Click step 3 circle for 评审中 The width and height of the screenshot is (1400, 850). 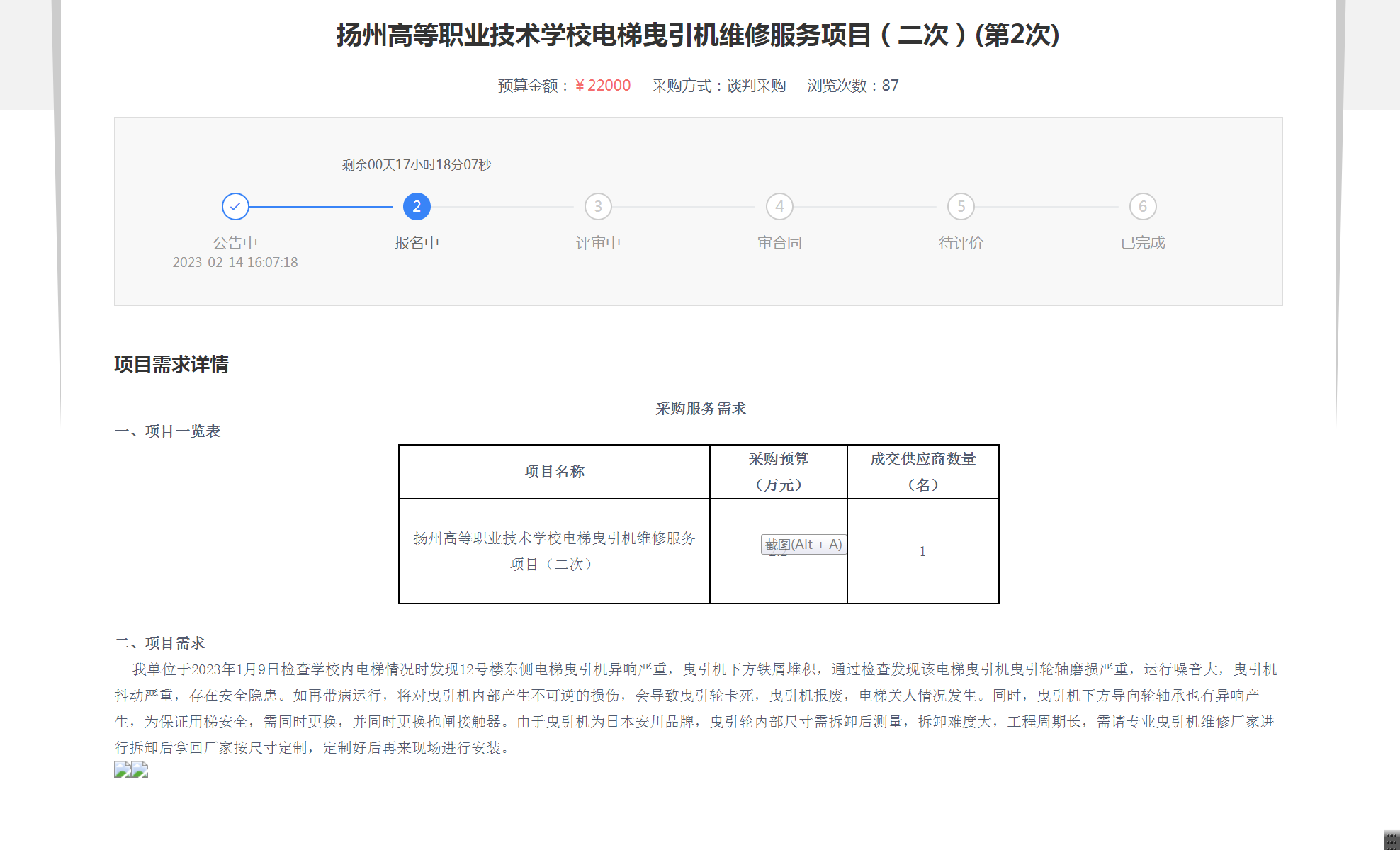click(598, 207)
